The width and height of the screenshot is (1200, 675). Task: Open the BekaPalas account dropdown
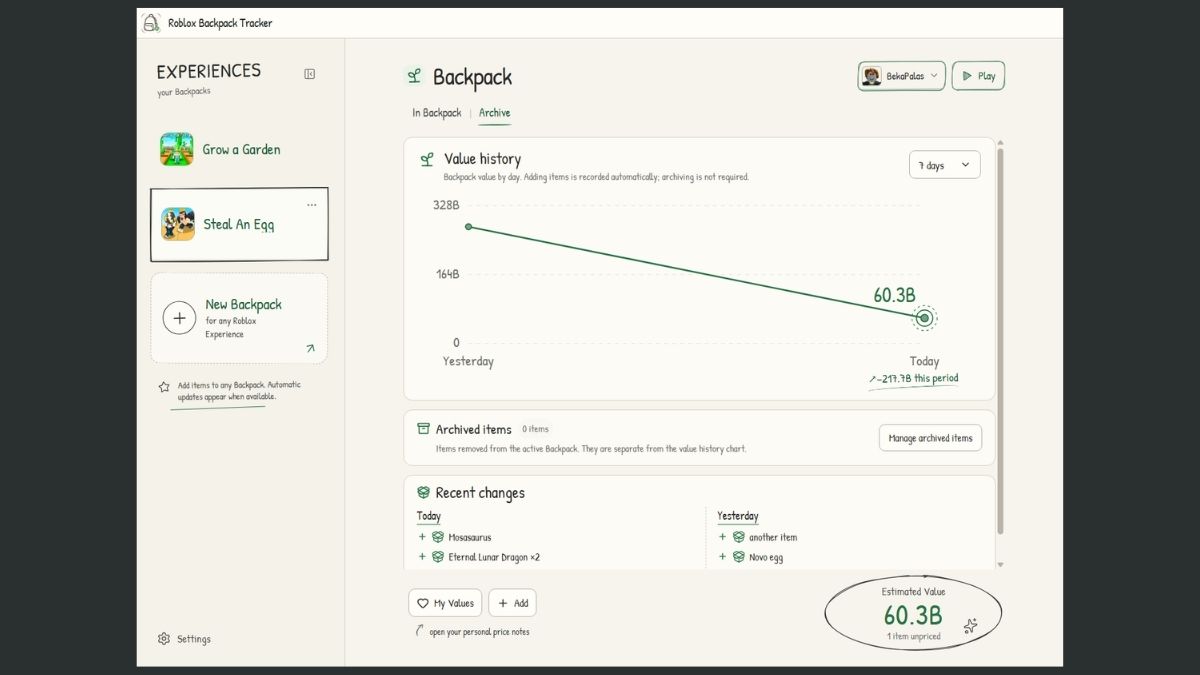(x=901, y=76)
